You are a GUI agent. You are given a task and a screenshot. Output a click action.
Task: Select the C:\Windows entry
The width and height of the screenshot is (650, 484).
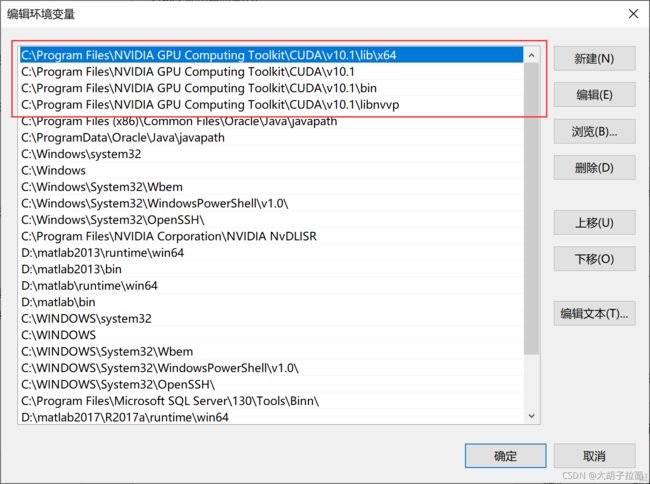pyautogui.click(x=272, y=170)
